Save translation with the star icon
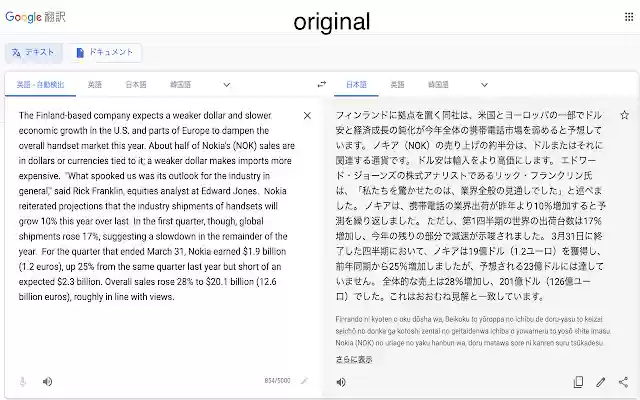 pos(624,115)
